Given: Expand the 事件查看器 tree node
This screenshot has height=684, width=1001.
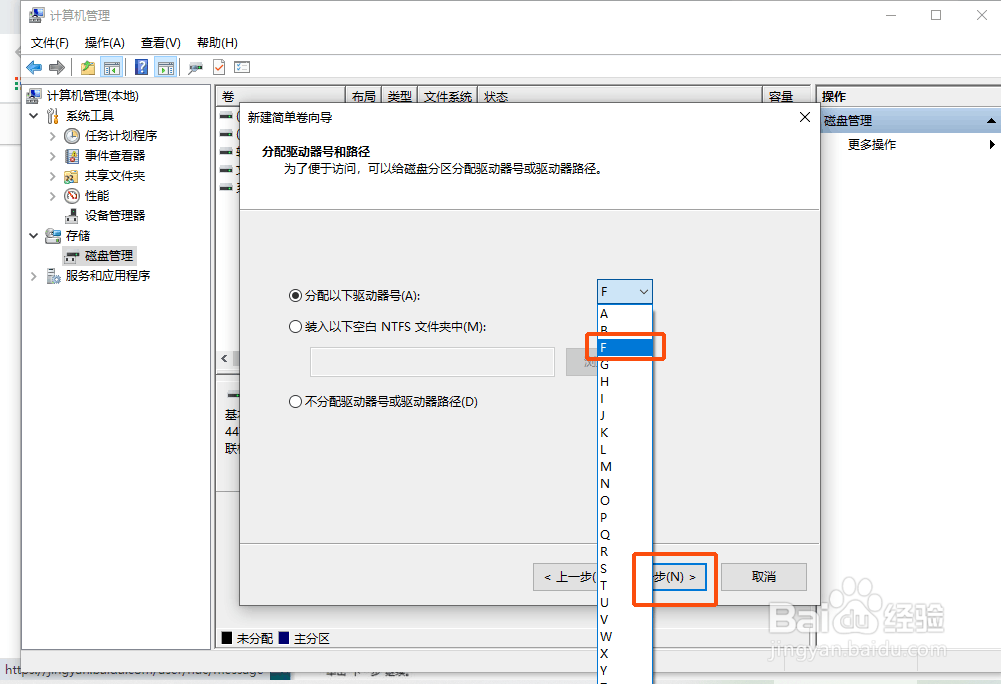Looking at the screenshot, I should coord(52,156).
